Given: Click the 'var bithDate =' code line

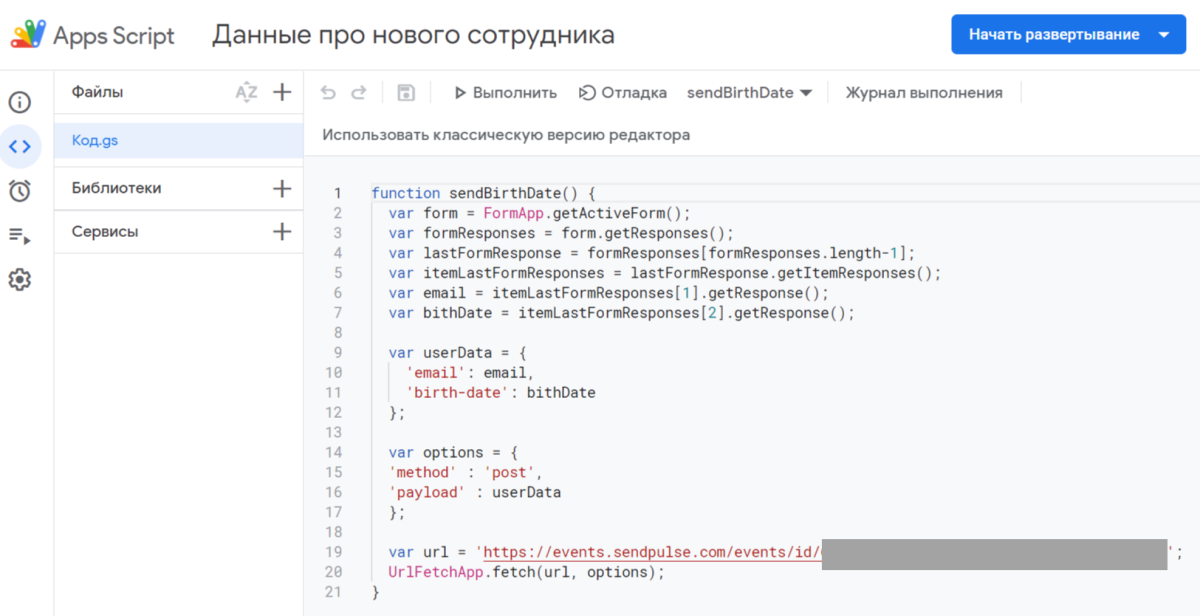Looking at the screenshot, I should pyautogui.click(x=622, y=313).
